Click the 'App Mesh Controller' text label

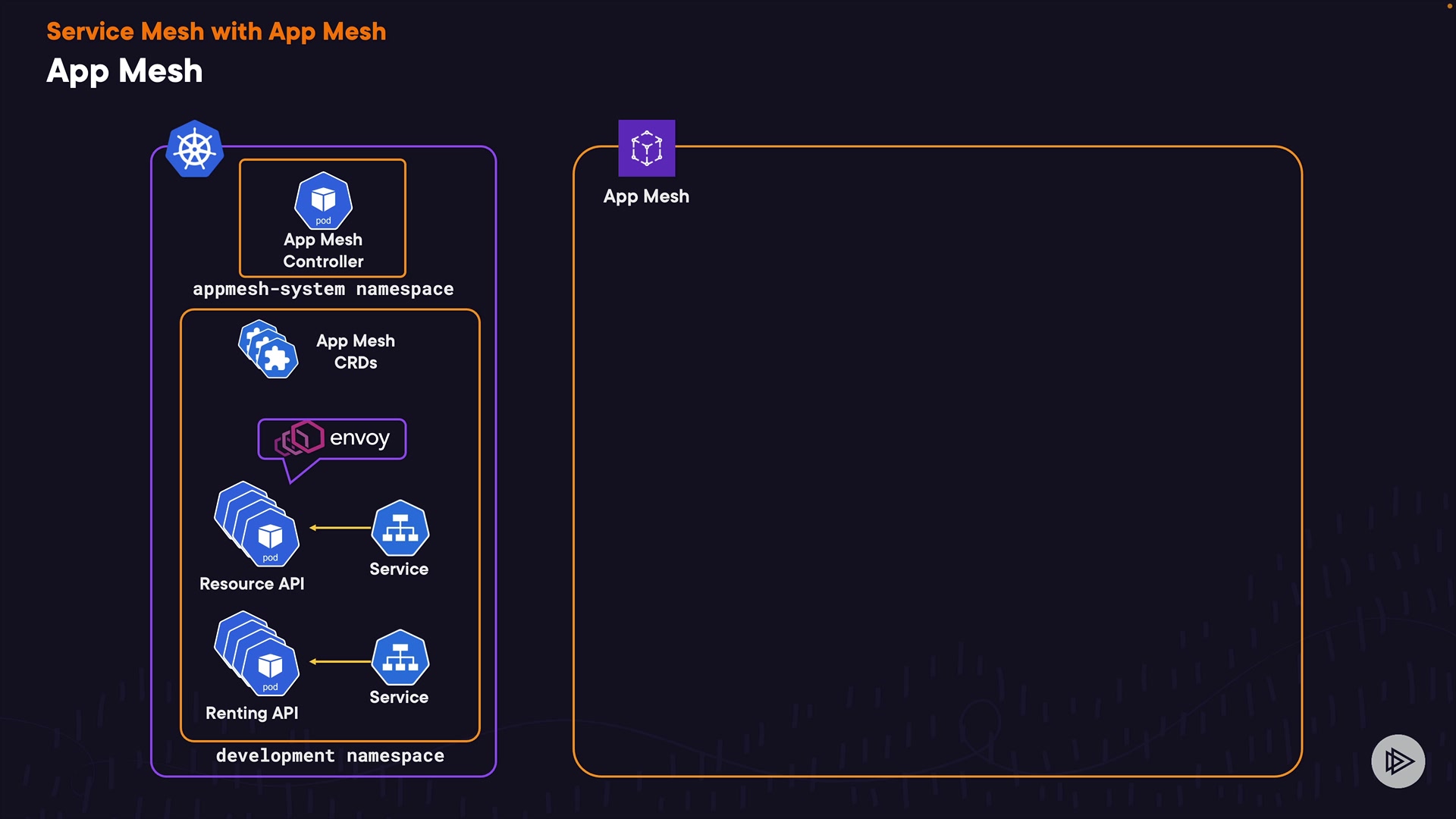coord(323,250)
